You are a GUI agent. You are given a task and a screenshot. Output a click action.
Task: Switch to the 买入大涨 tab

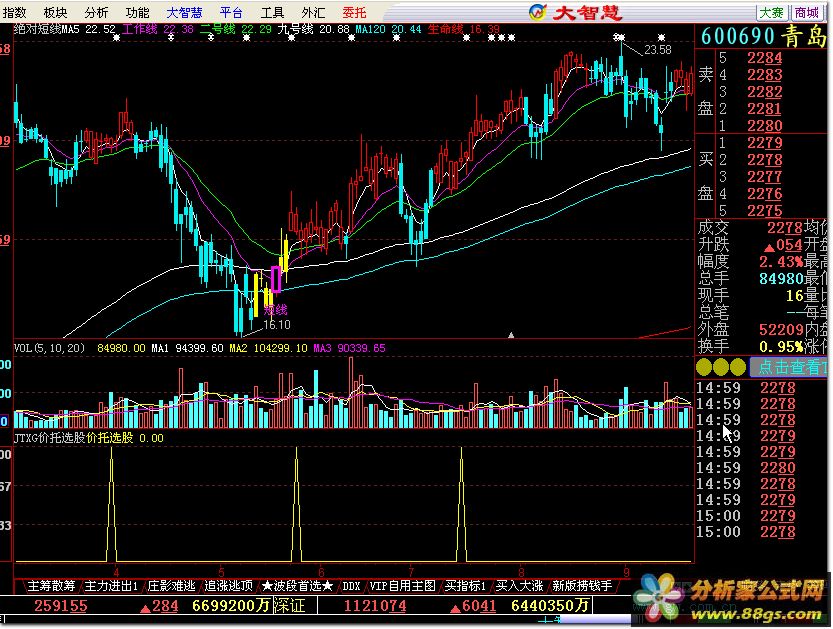(519, 586)
